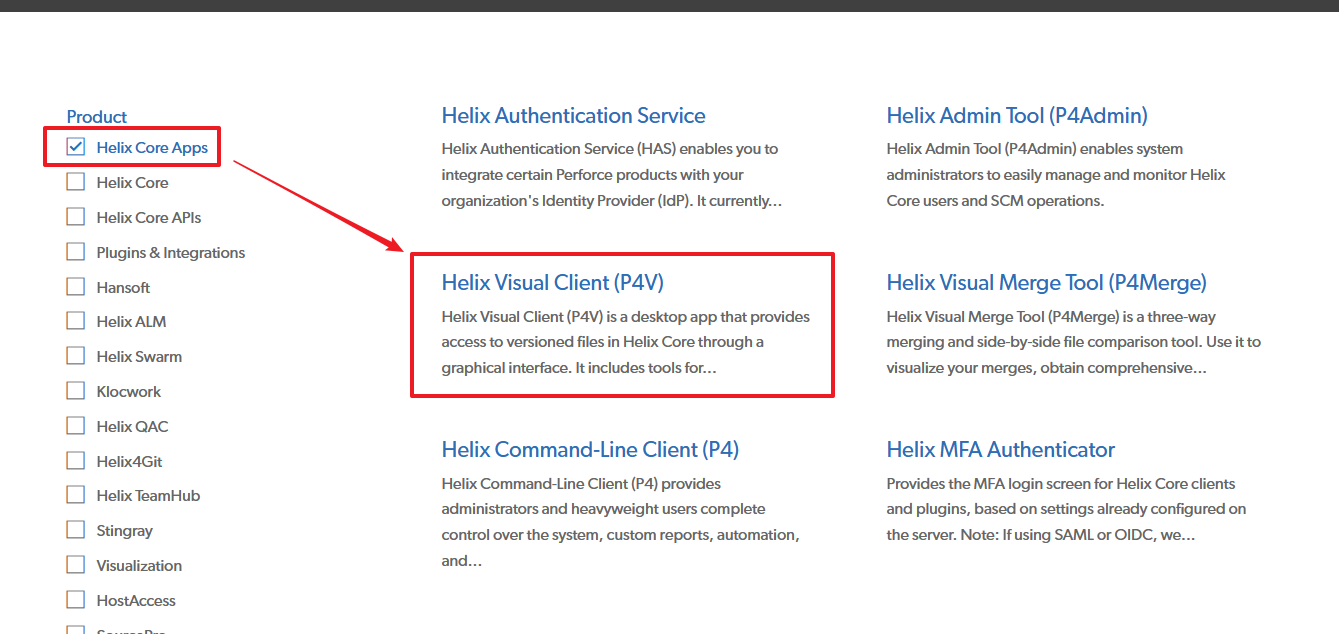Open the Helix Command-Line Client (P4) link
This screenshot has width=1339, height=634.
pos(590,450)
